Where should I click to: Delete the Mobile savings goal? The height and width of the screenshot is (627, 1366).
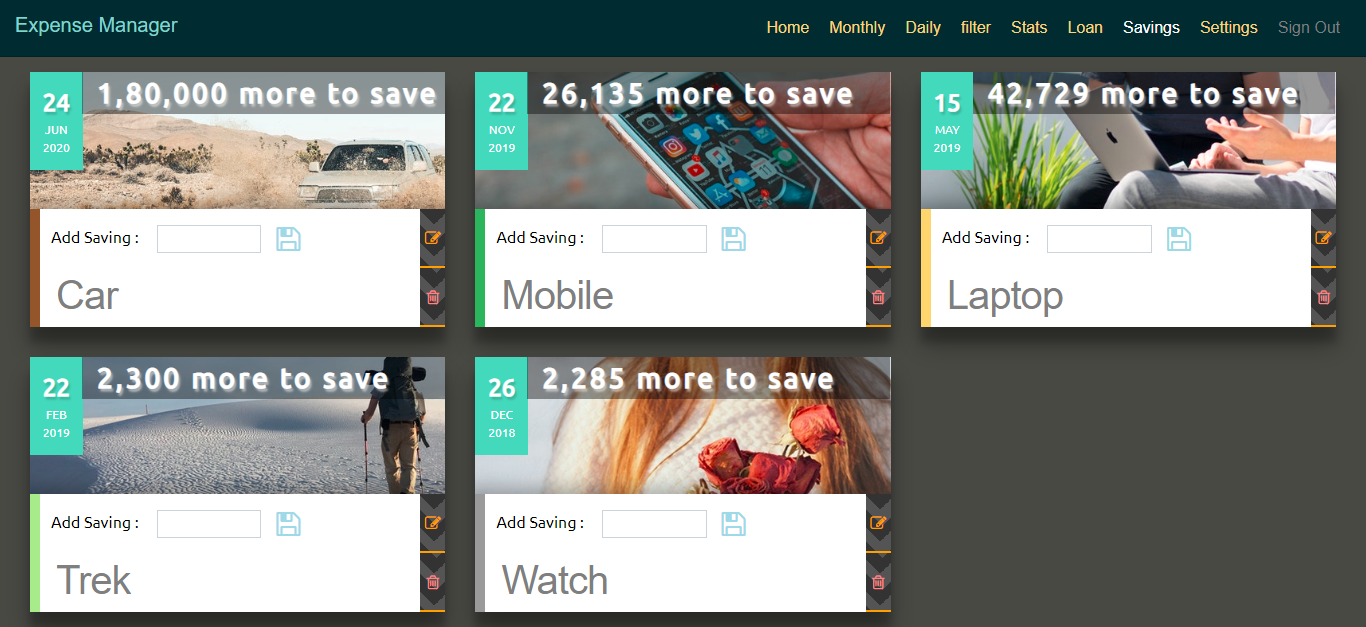[x=878, y=297]
